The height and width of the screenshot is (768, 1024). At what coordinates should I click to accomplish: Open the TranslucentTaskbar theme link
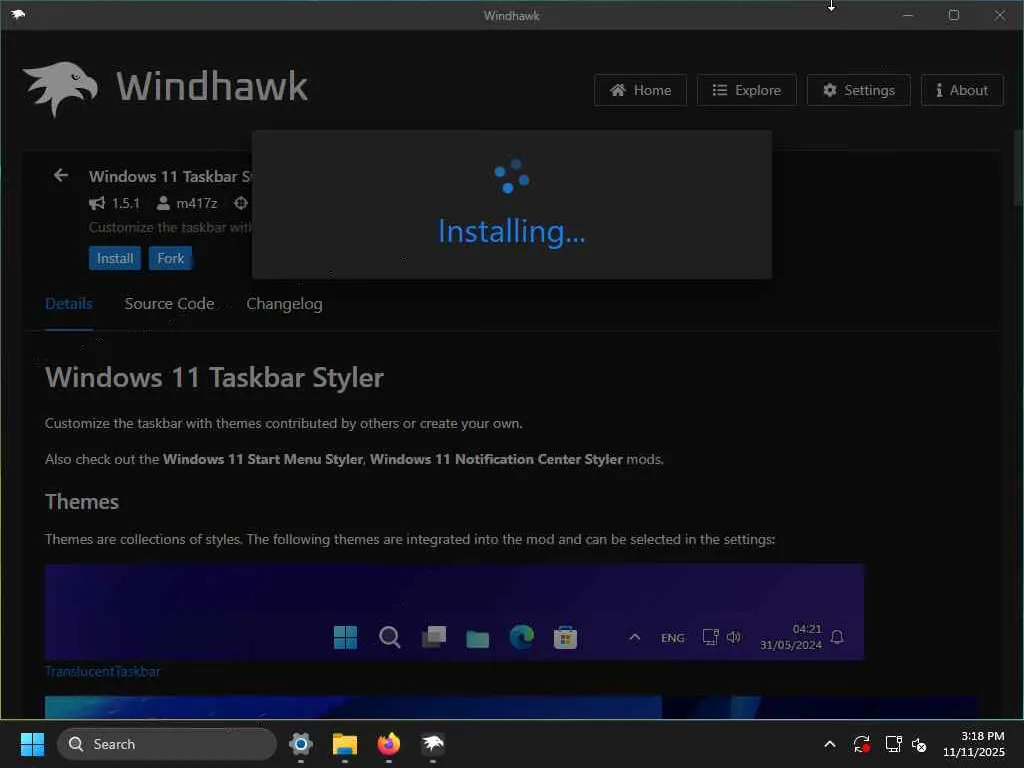point(103,671)
